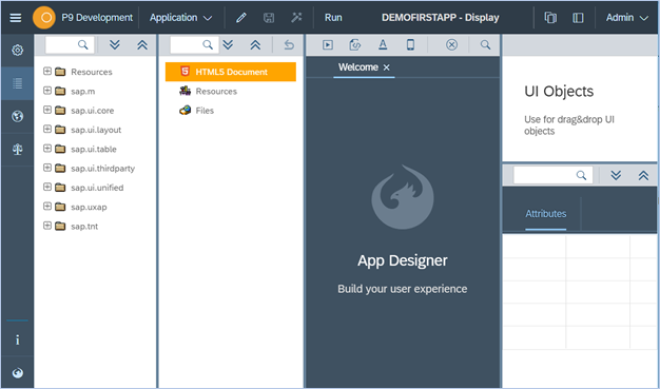Select Resources in the object tree
660x389 pixels.
click(x=216, y=91)
